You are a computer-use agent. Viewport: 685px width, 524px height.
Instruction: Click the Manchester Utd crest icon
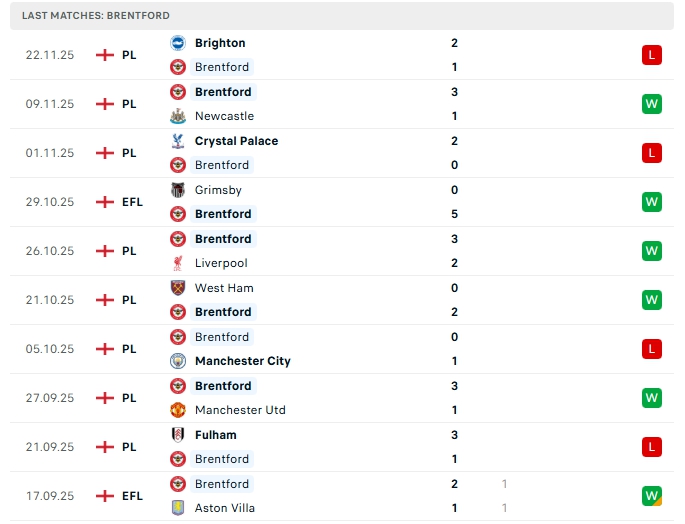click(x=179, y=410)
